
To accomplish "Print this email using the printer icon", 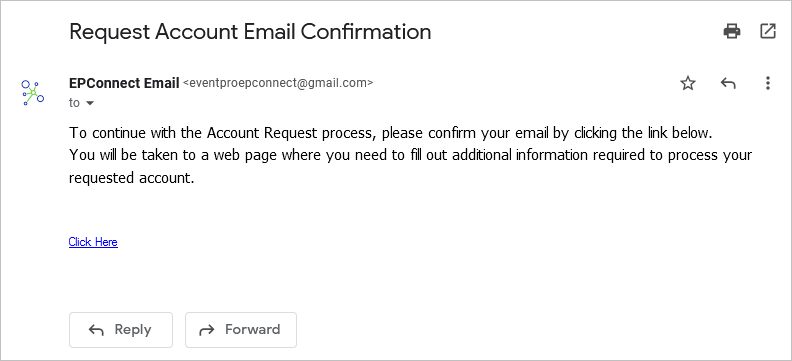I will pos(731,31).
